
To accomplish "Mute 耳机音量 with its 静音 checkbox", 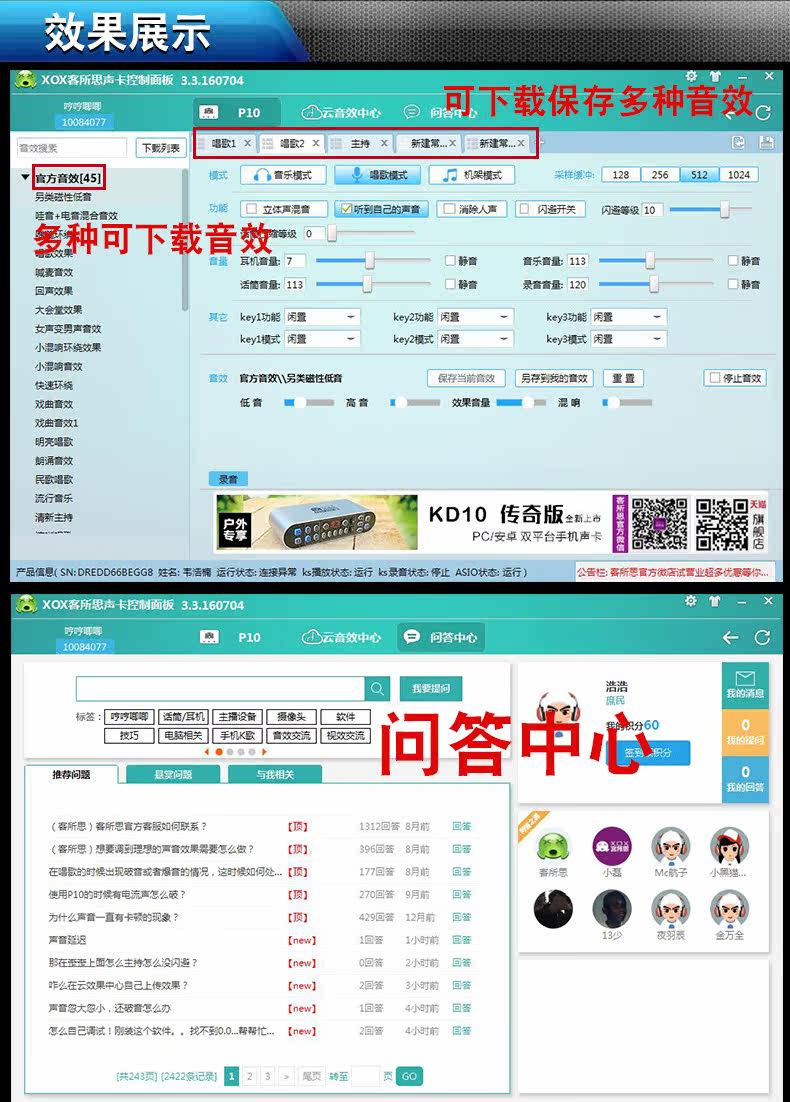I will click(x=450, y=260).
